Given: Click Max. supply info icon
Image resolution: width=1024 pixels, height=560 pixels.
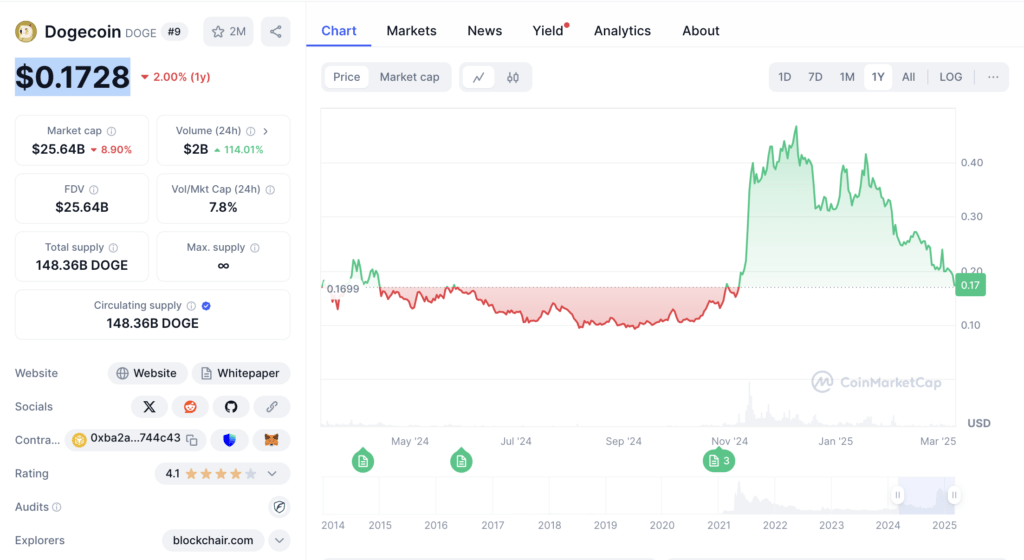Looking at the screenshot, I should point(255,247).
